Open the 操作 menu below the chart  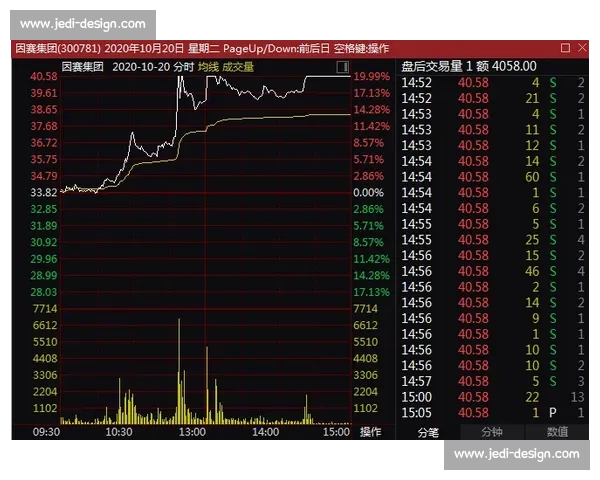370,432
